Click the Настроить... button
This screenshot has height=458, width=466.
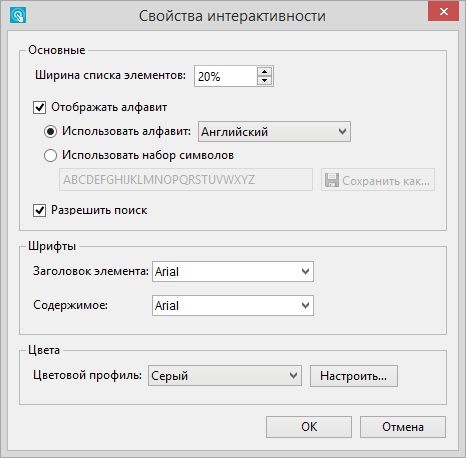pyautogui.click(x=354, y=376)
